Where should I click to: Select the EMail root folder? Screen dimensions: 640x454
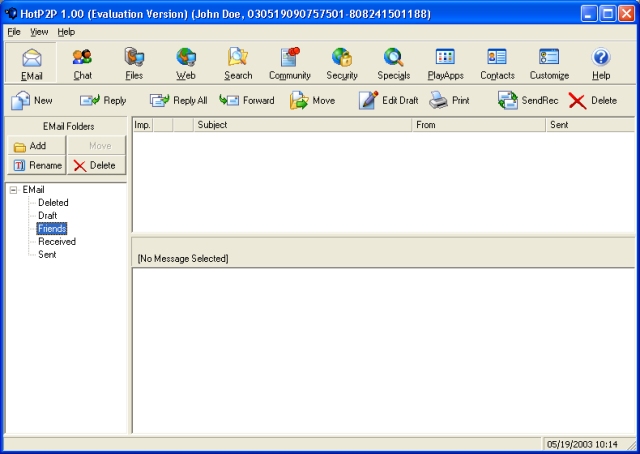(33, 190)
